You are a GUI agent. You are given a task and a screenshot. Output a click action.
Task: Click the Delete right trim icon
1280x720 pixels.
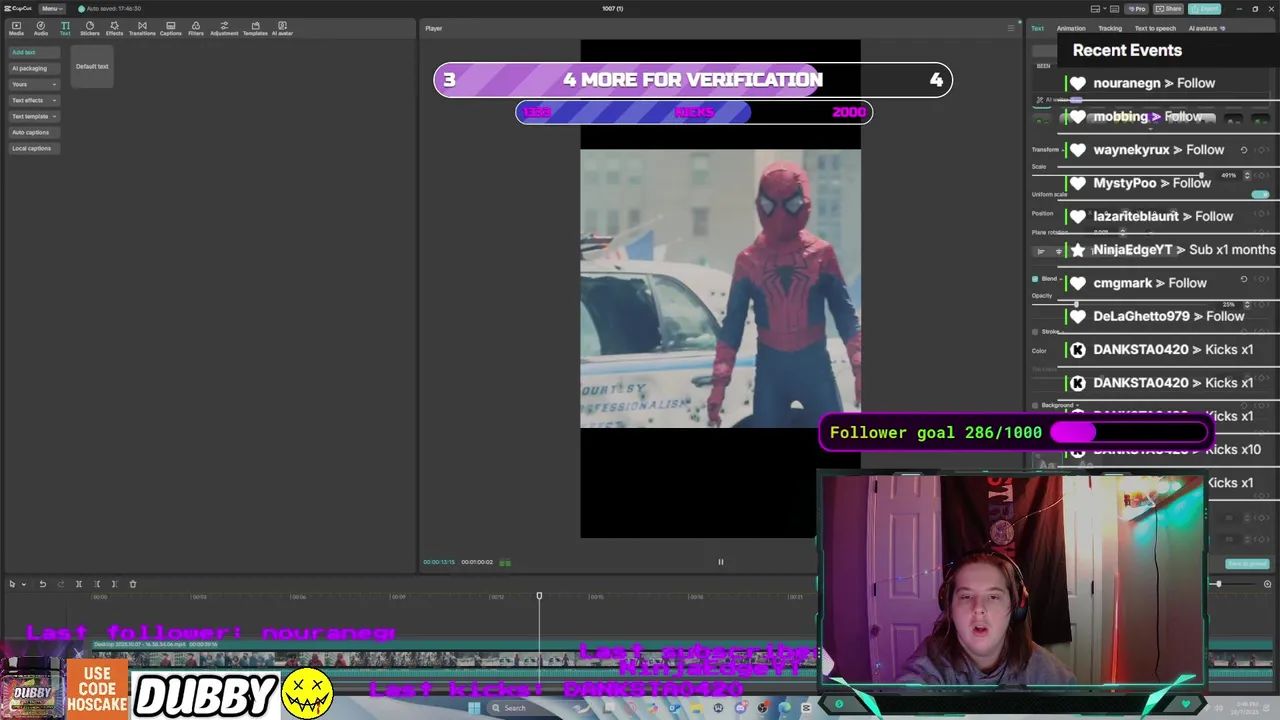click(114, 584)
